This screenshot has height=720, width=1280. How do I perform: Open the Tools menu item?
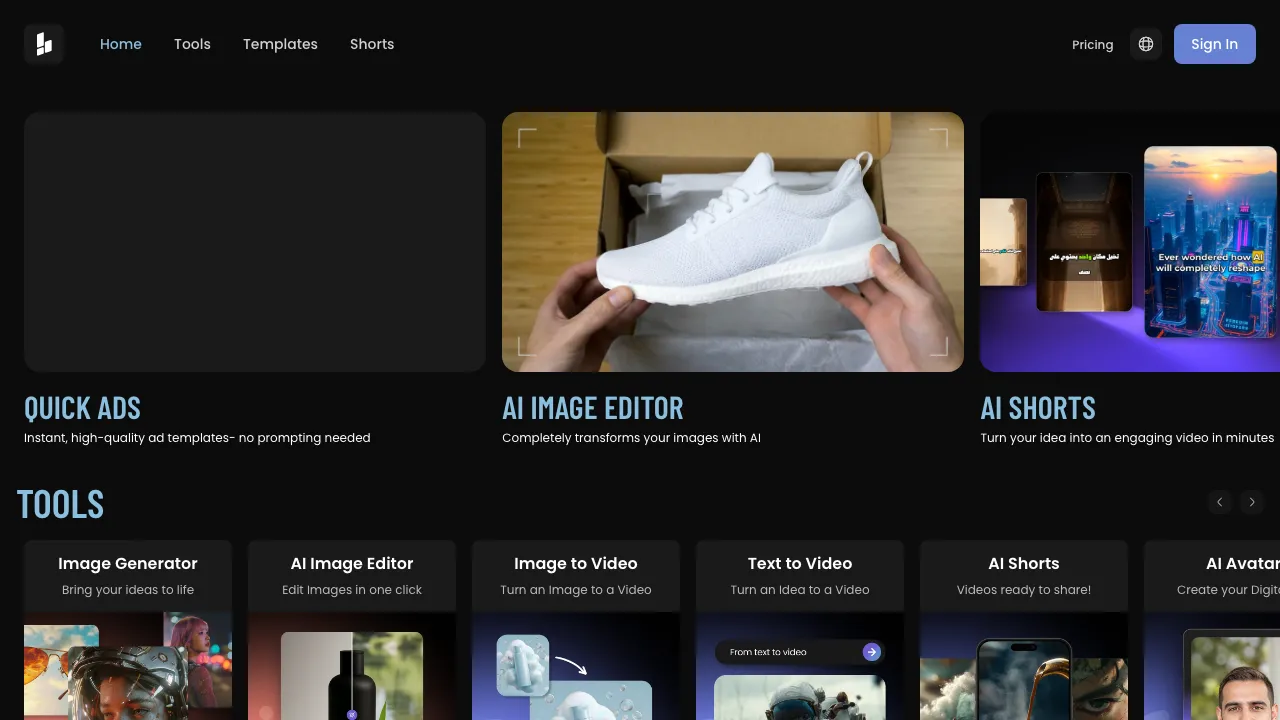point(192,44)
